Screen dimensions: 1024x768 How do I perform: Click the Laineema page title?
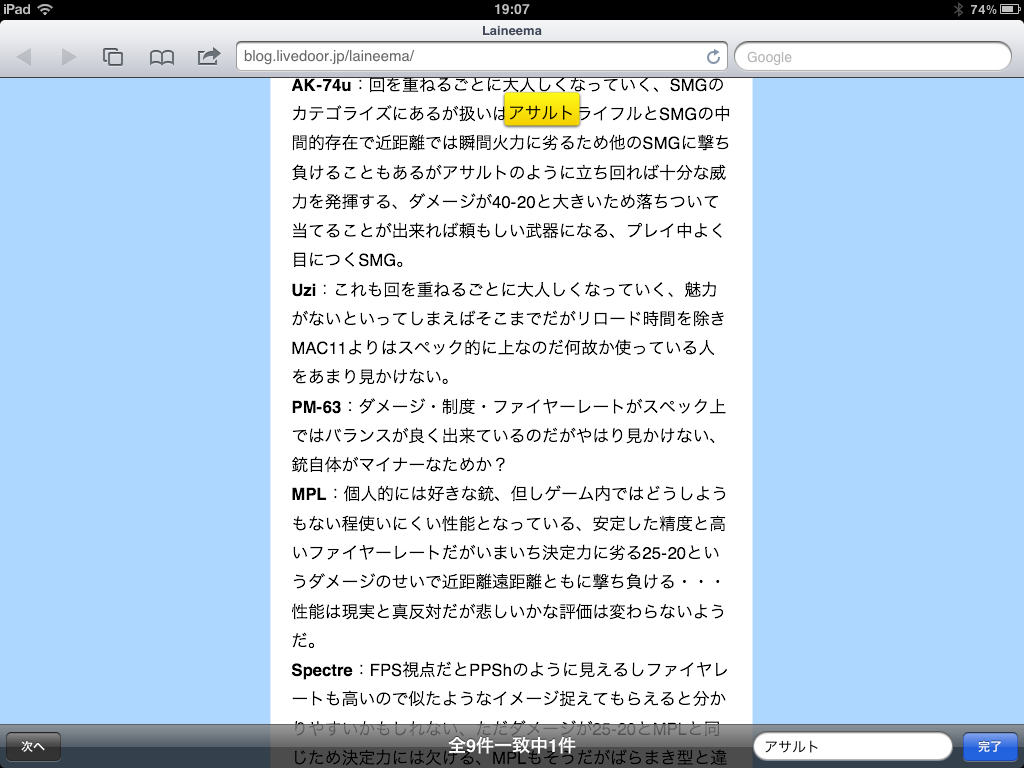511,31
